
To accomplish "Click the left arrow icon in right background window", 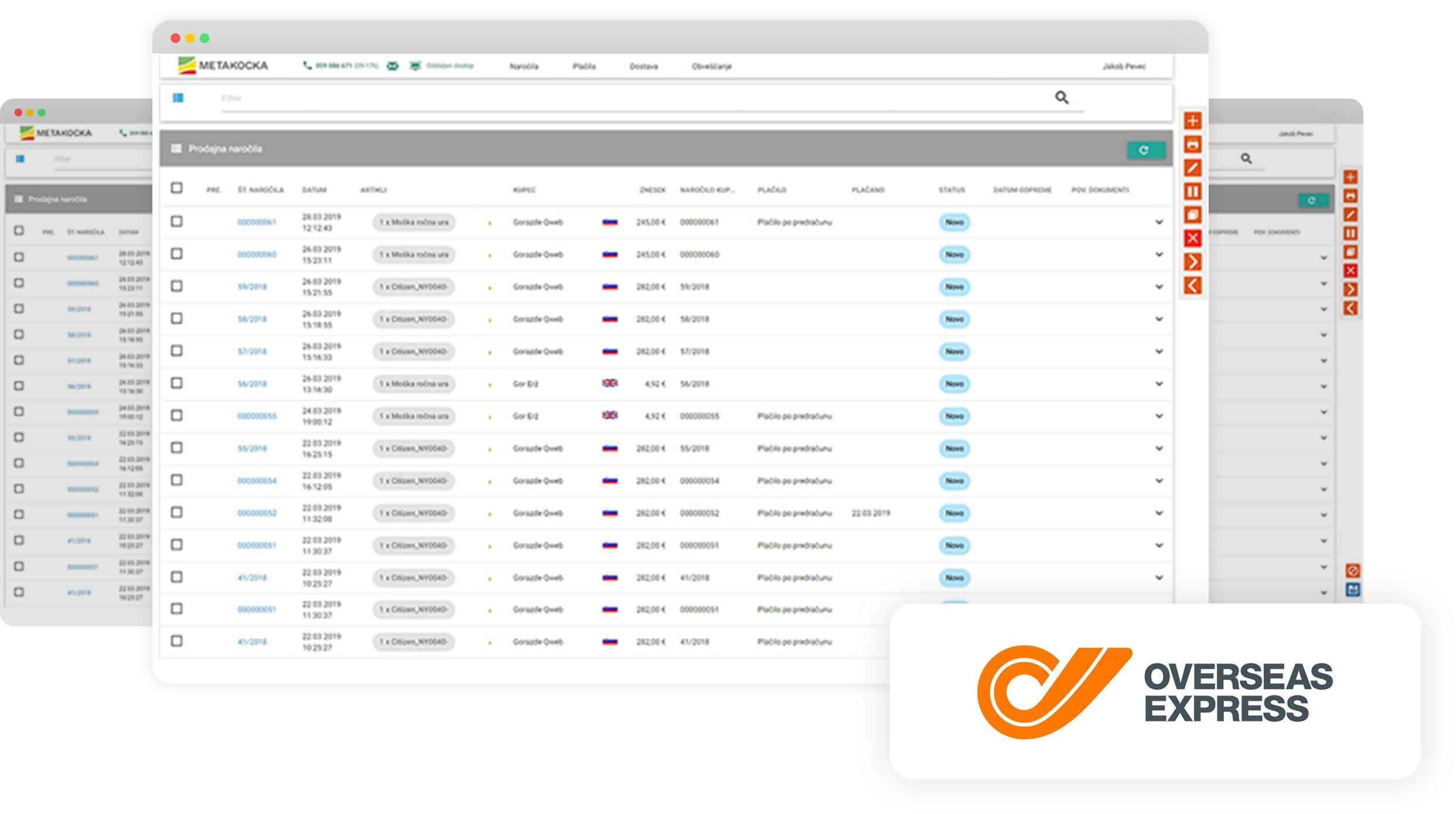I will 1350,308.
